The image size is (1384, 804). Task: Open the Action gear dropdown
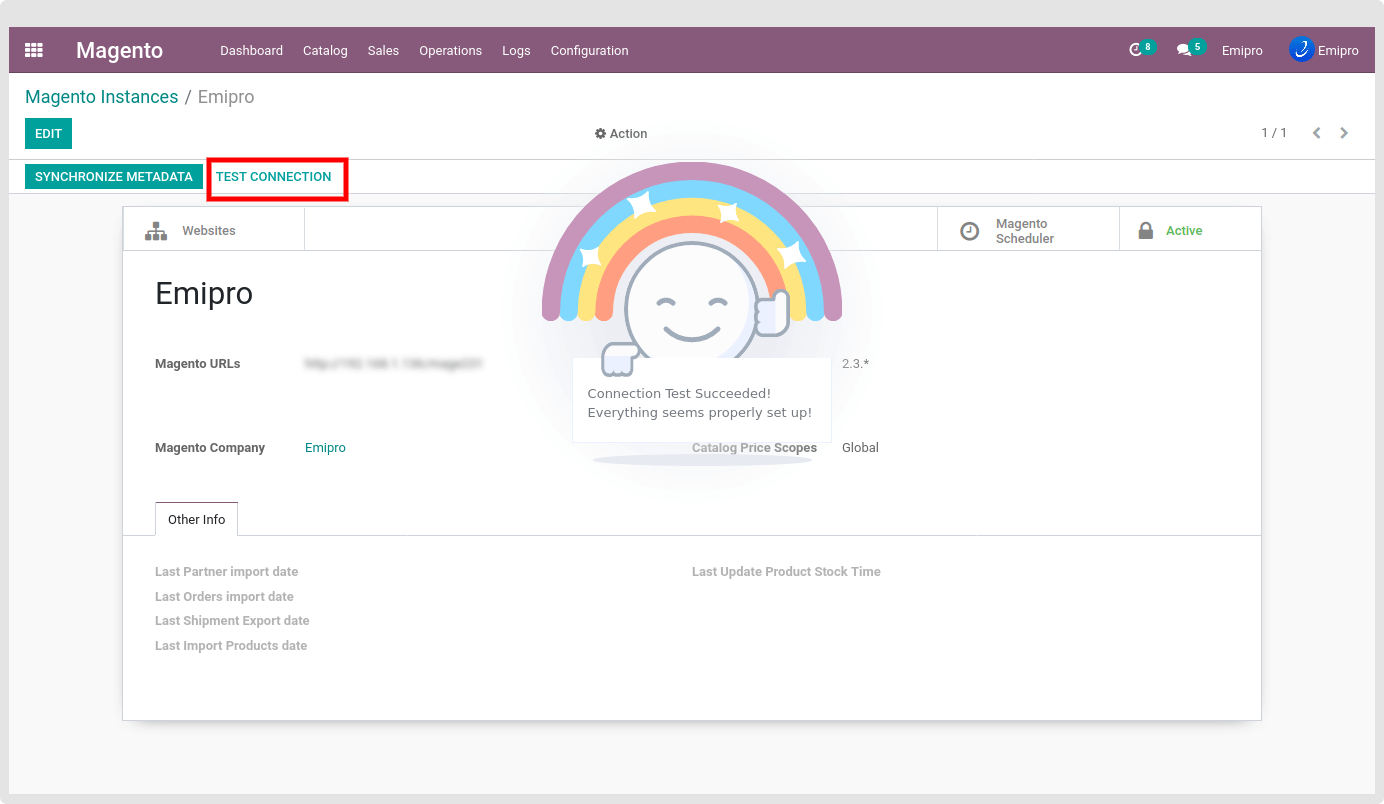coord(621,134)
